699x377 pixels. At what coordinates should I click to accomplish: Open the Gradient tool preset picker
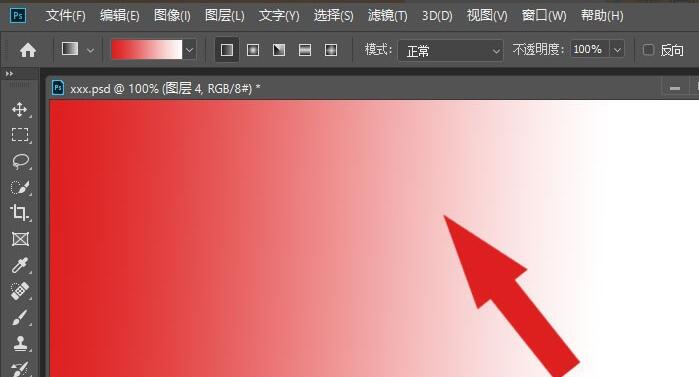tap(70, 49)
